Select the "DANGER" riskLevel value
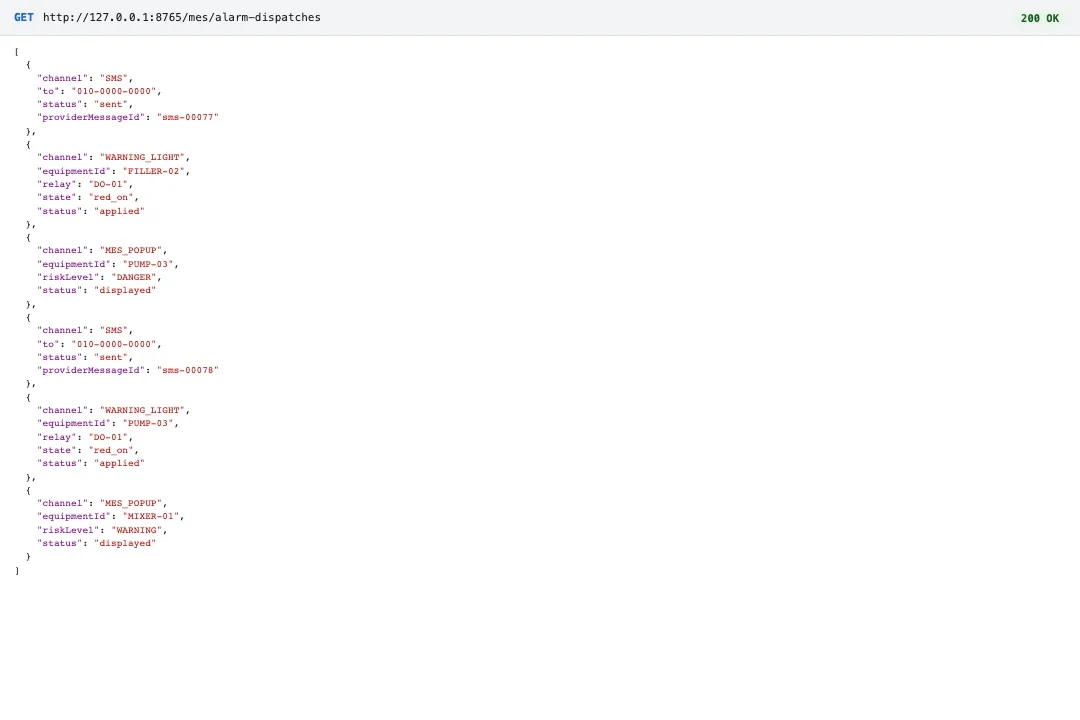The width and height of the screenshot is (1080, 720). pos(134,277)
